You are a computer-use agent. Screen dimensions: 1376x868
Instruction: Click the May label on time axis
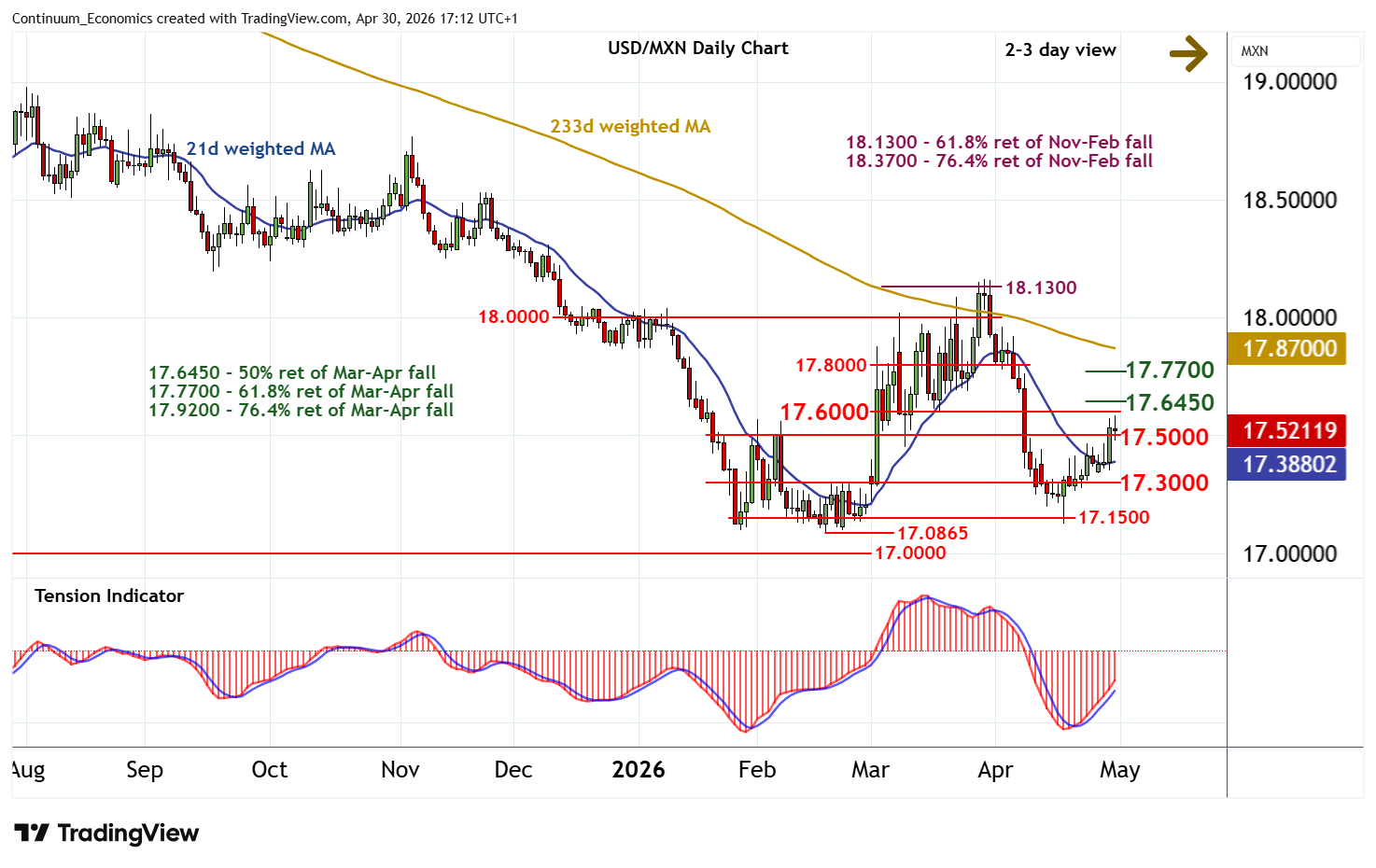tap(1119, 770)
